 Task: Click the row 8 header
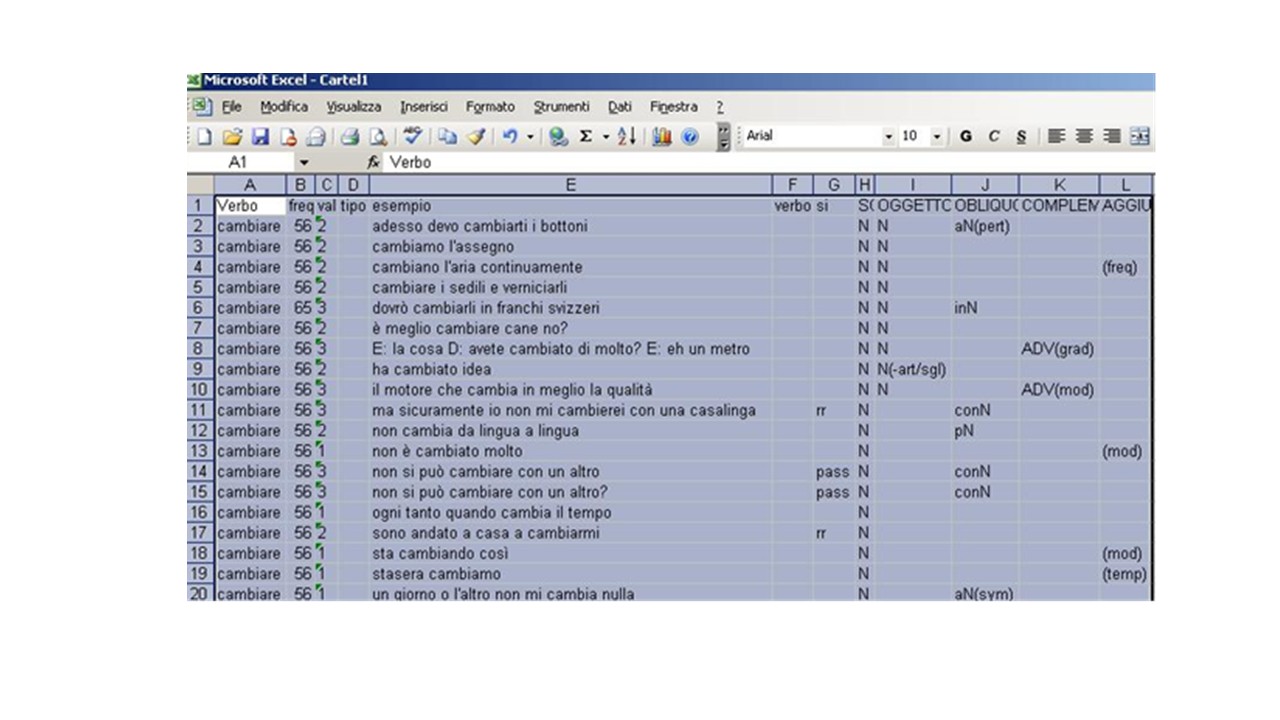pos(200,349)
